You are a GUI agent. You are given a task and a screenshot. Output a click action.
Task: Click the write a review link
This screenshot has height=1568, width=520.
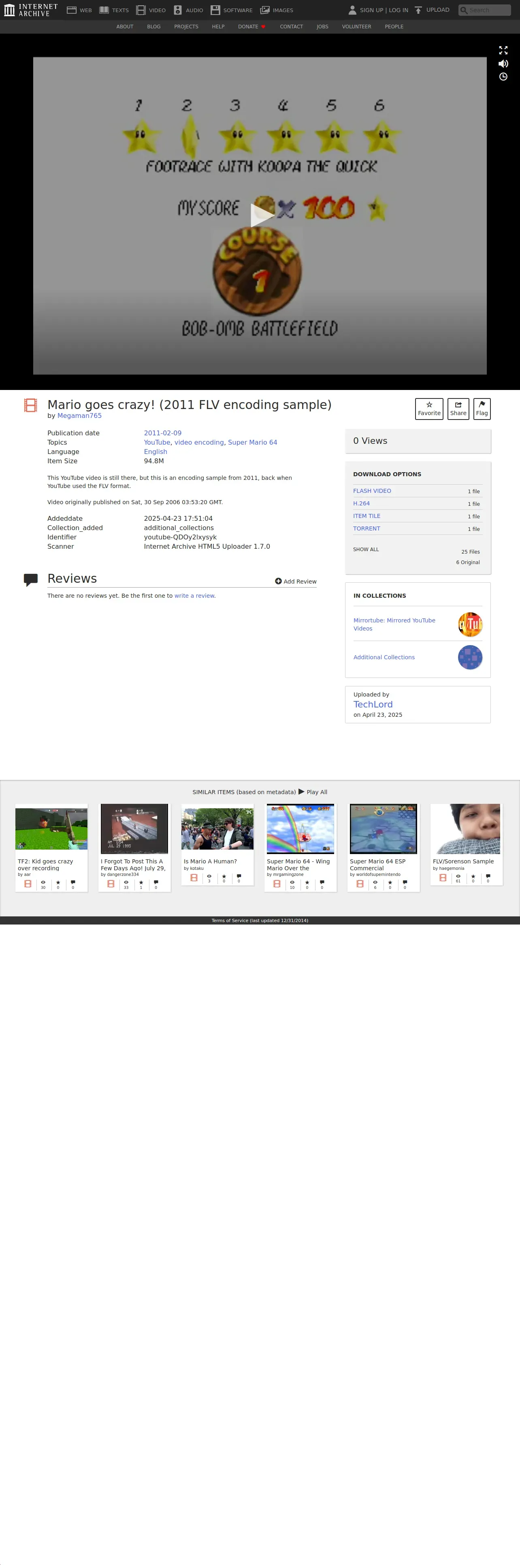coord(194,596)
